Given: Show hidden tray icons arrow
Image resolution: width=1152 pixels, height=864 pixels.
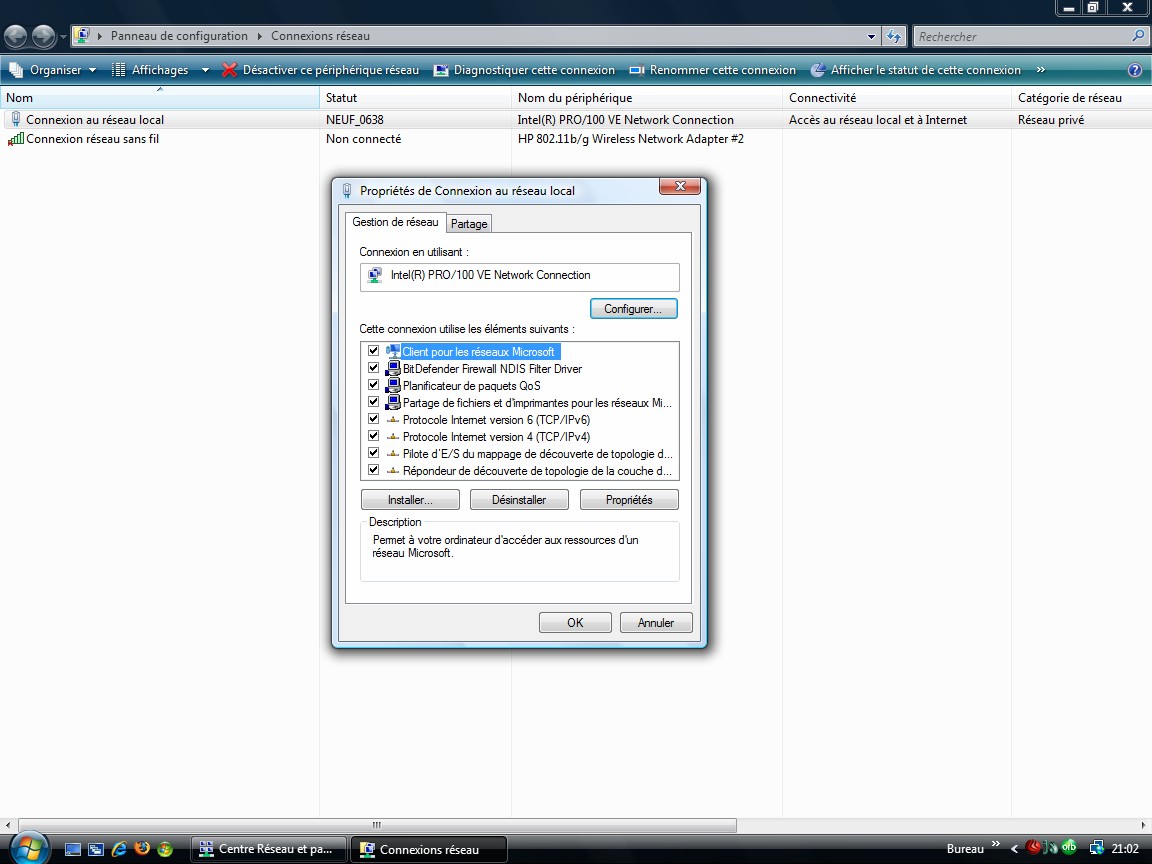Looking at the screenshot, I should [1015, 849].
